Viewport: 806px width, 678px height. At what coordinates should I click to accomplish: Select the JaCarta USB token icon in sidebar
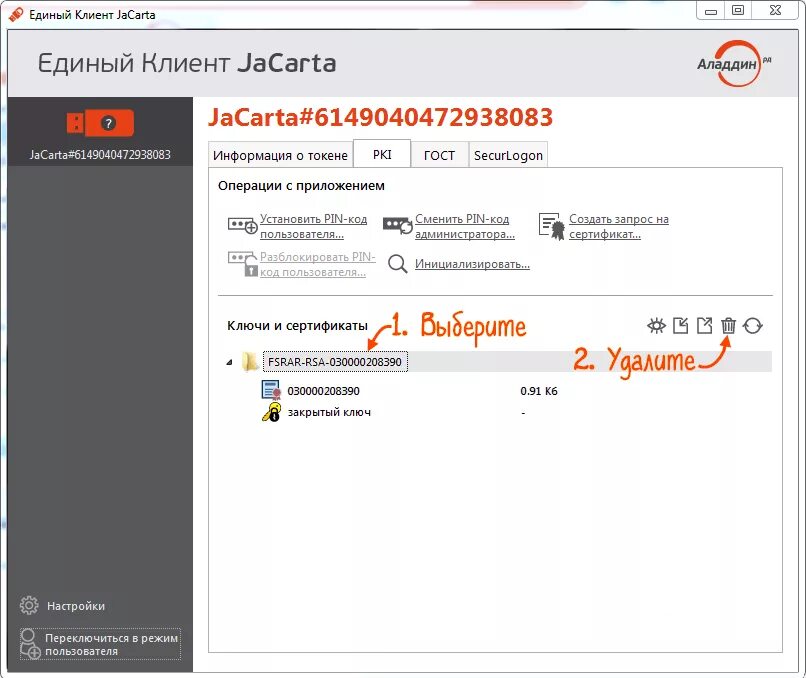[x=100, y=123]
